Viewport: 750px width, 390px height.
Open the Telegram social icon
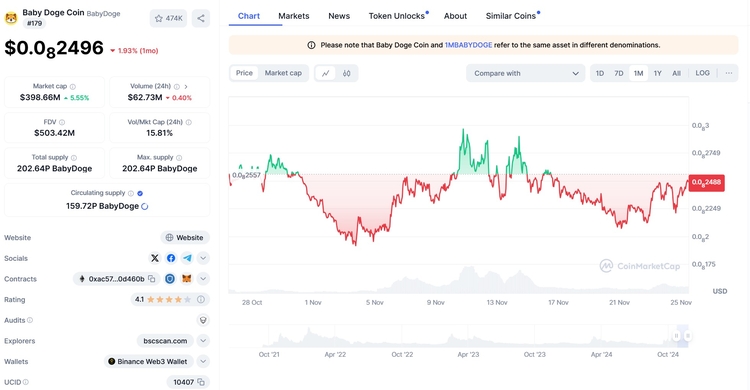(187, 258)
